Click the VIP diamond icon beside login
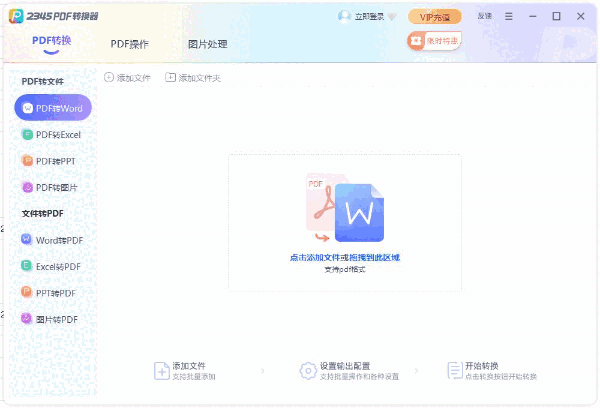Image resolution: width=600 pixels, height=408 pixels. click(x=392, y=16)
